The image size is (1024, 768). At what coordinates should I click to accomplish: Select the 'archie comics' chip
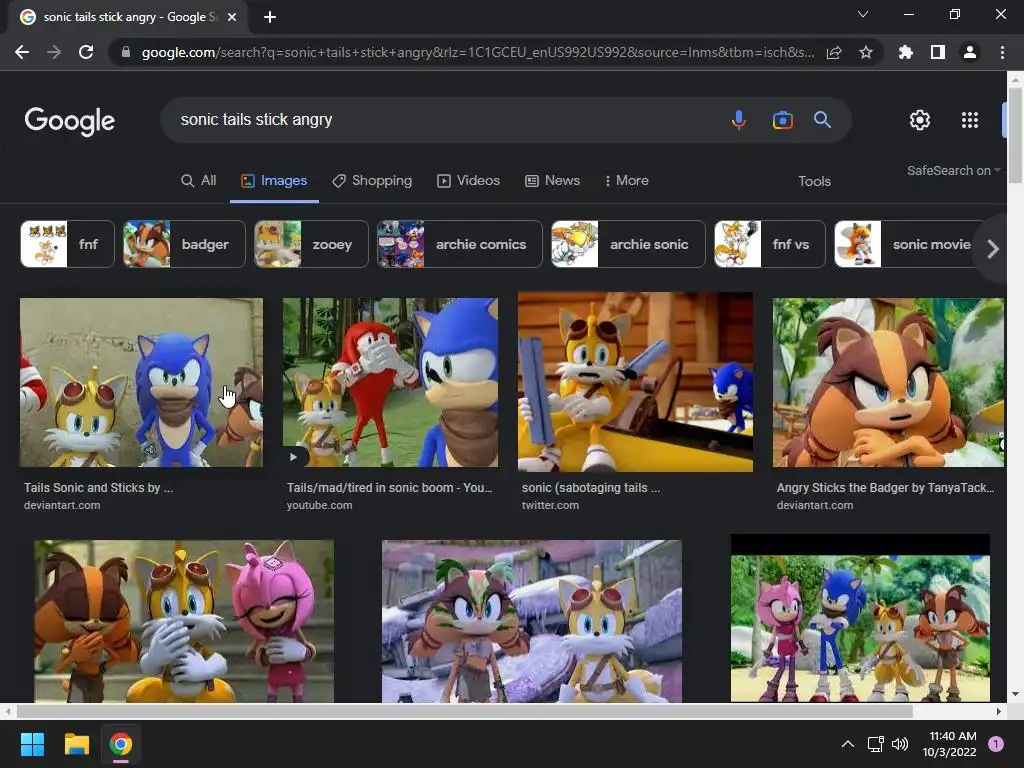[460, 244]
